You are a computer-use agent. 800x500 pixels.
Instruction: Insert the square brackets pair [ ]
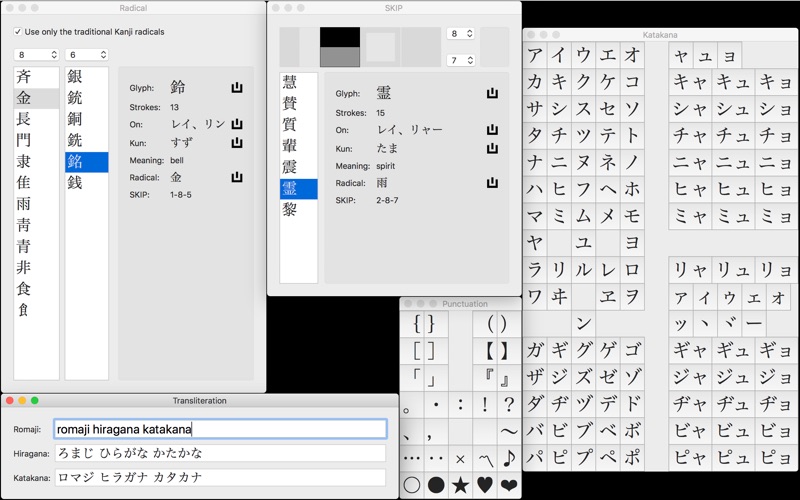coord(424,351)
